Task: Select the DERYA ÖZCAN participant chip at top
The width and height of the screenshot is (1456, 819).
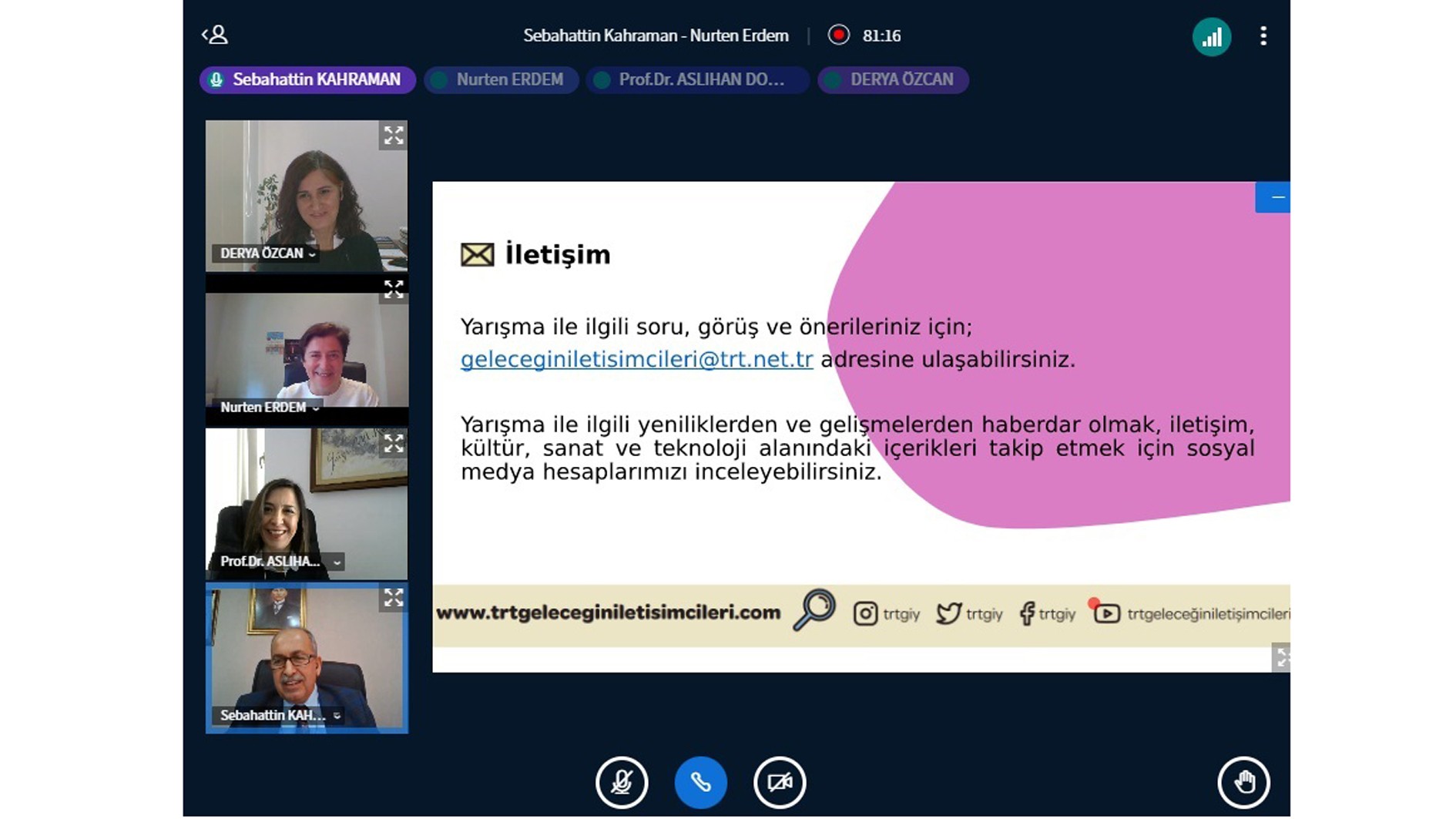Action: pos(893,79)
